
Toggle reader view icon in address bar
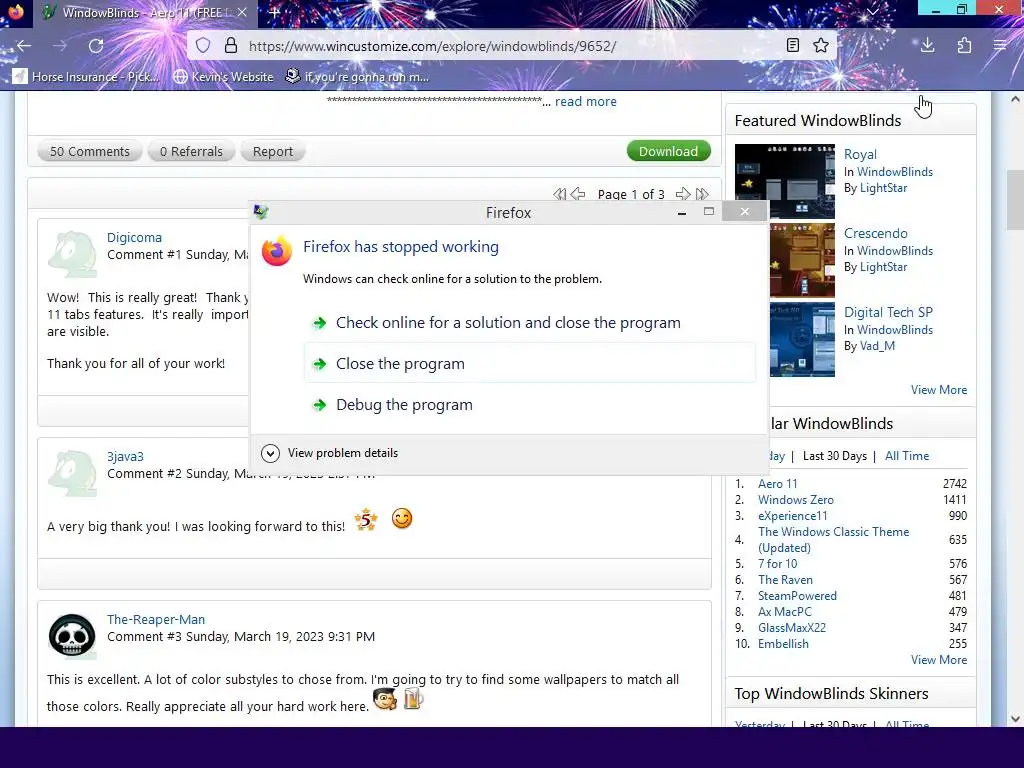pyautogui.click(x=792, y=46)
